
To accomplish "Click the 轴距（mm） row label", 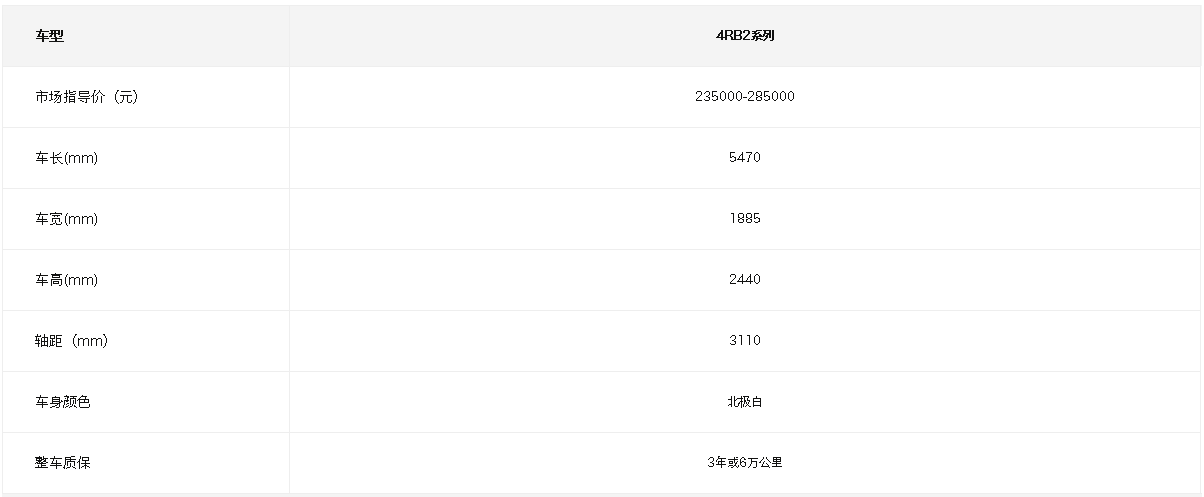I will pyautogui.click(x=71, y=341).
